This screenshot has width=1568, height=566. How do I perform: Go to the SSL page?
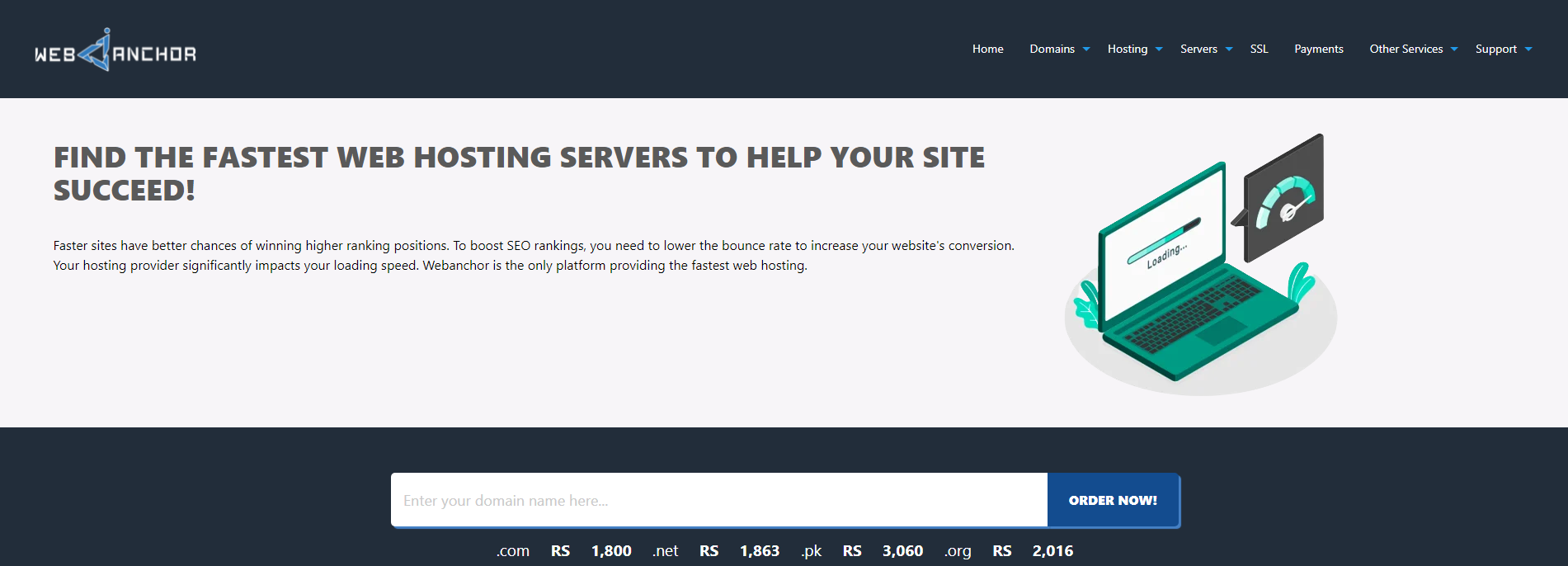(x=1259, y=50)
